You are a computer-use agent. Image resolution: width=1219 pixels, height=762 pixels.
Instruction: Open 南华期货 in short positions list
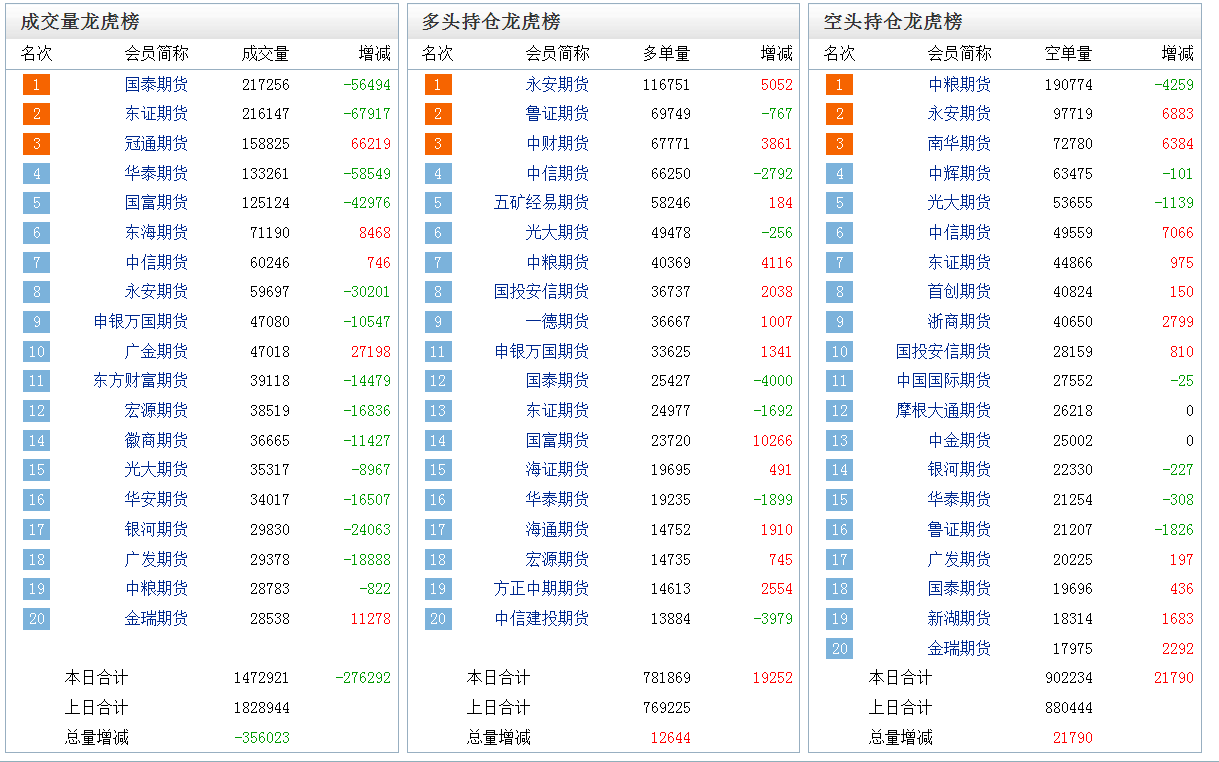959,144
